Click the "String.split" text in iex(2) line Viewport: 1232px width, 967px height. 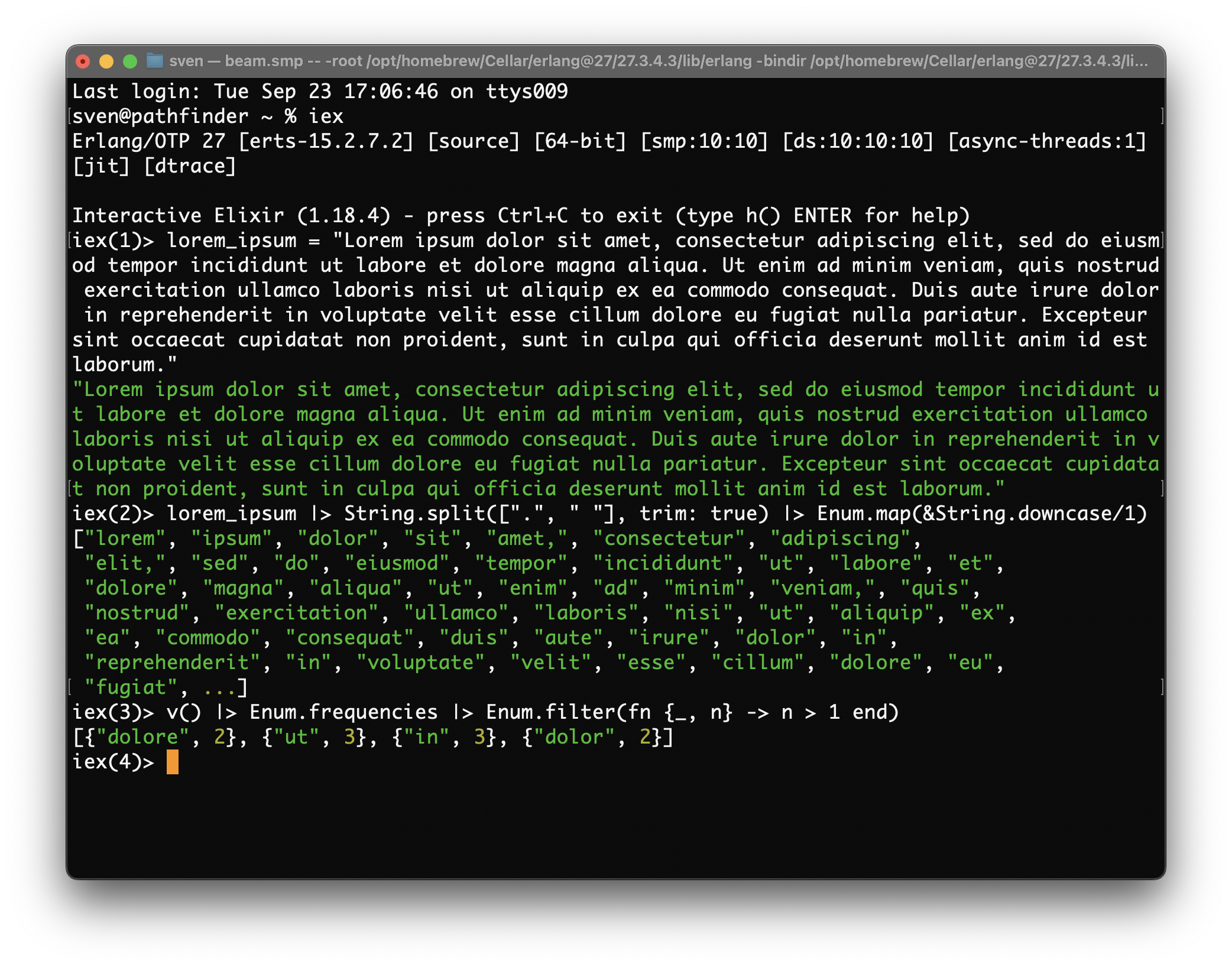pos(415,514)
